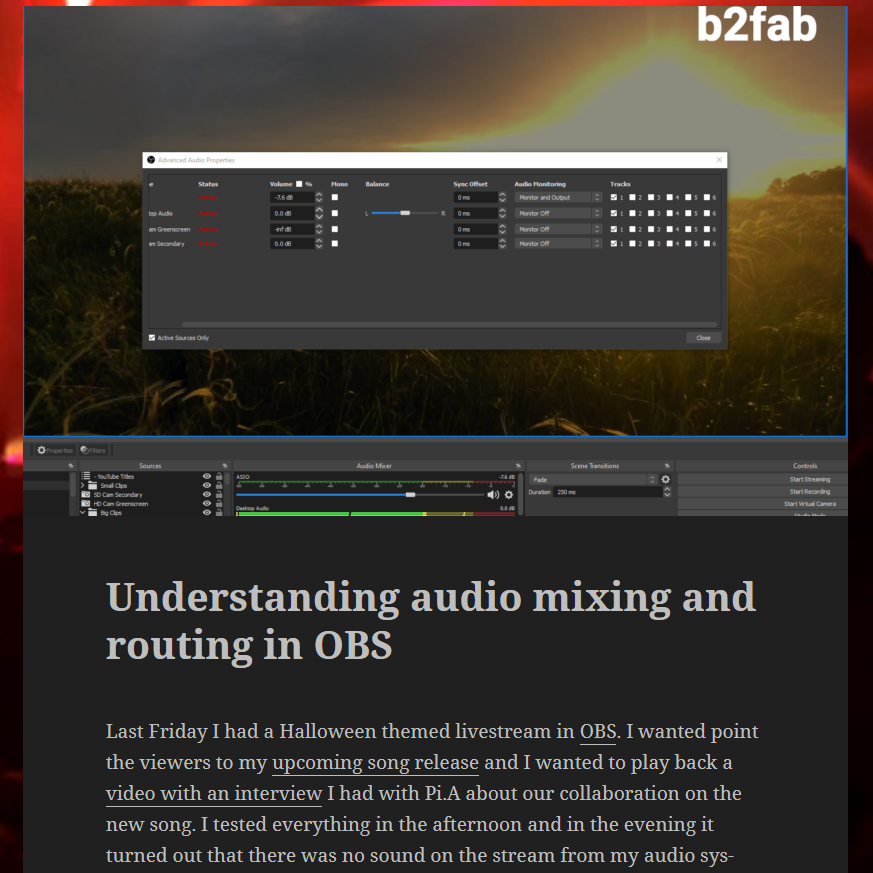This screenshot has height=873, width=873.
Task: Lock the HD Cam Greenscreen source
Action: 219,503
